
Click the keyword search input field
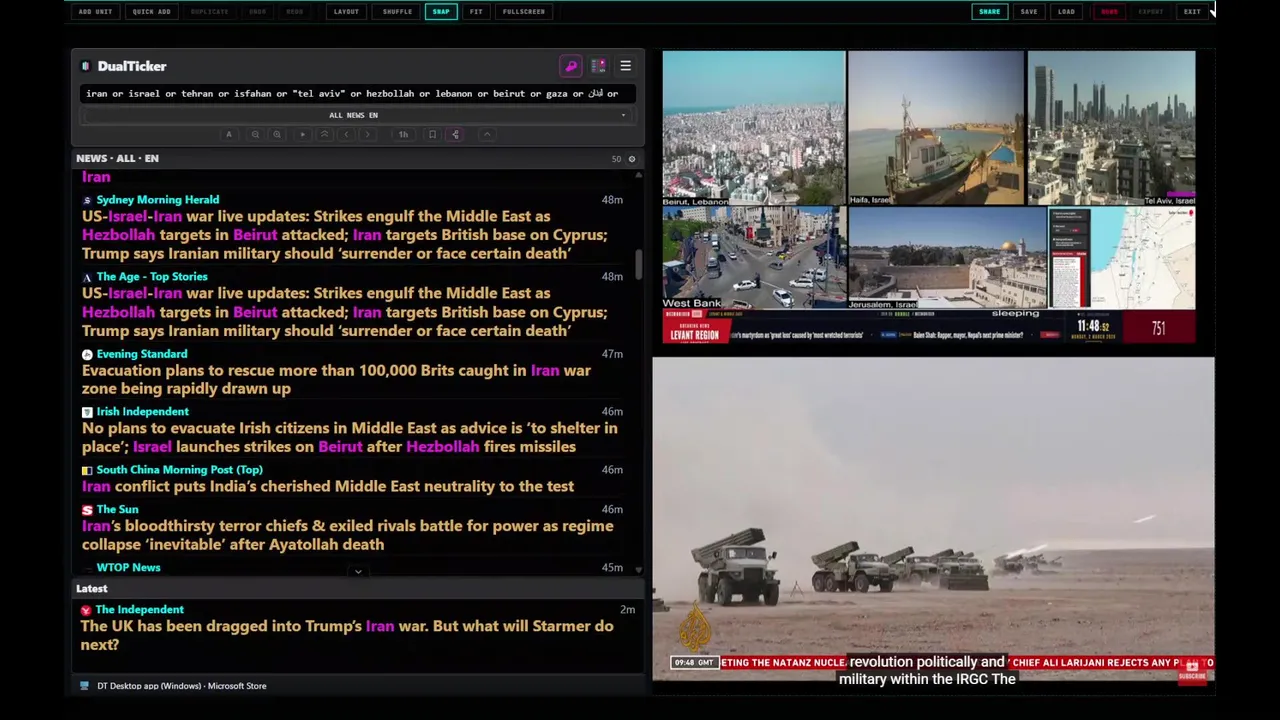click(x=357, y=93)
